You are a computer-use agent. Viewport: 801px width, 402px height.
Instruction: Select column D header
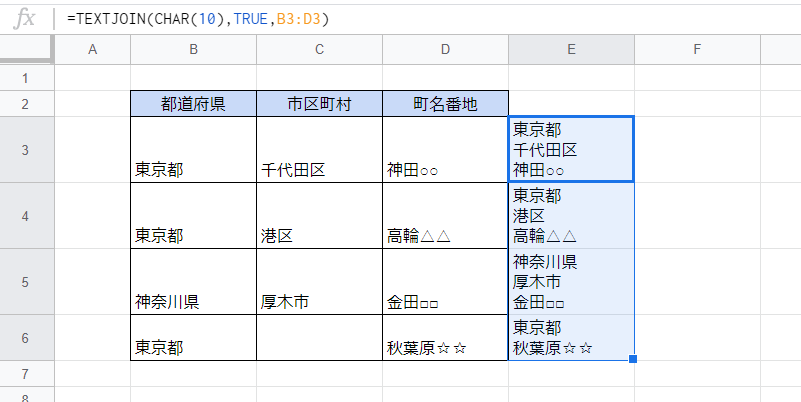[445, 50]
